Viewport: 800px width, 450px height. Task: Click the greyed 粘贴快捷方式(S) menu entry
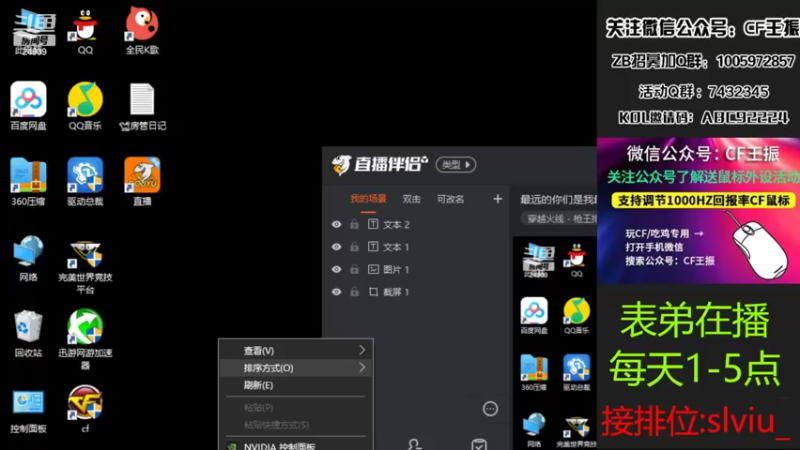tap(296, 424)
